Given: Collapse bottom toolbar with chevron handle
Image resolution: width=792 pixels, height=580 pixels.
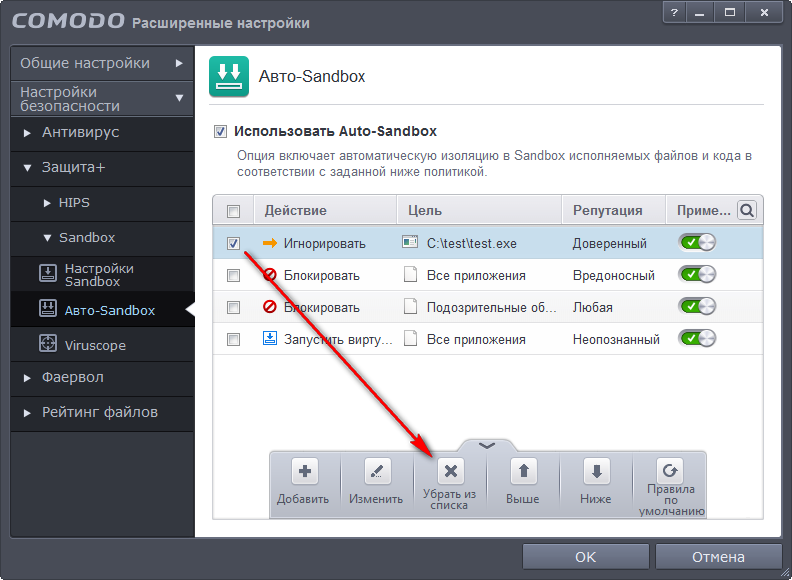Looking at the screenshot, I should point(487,445).
